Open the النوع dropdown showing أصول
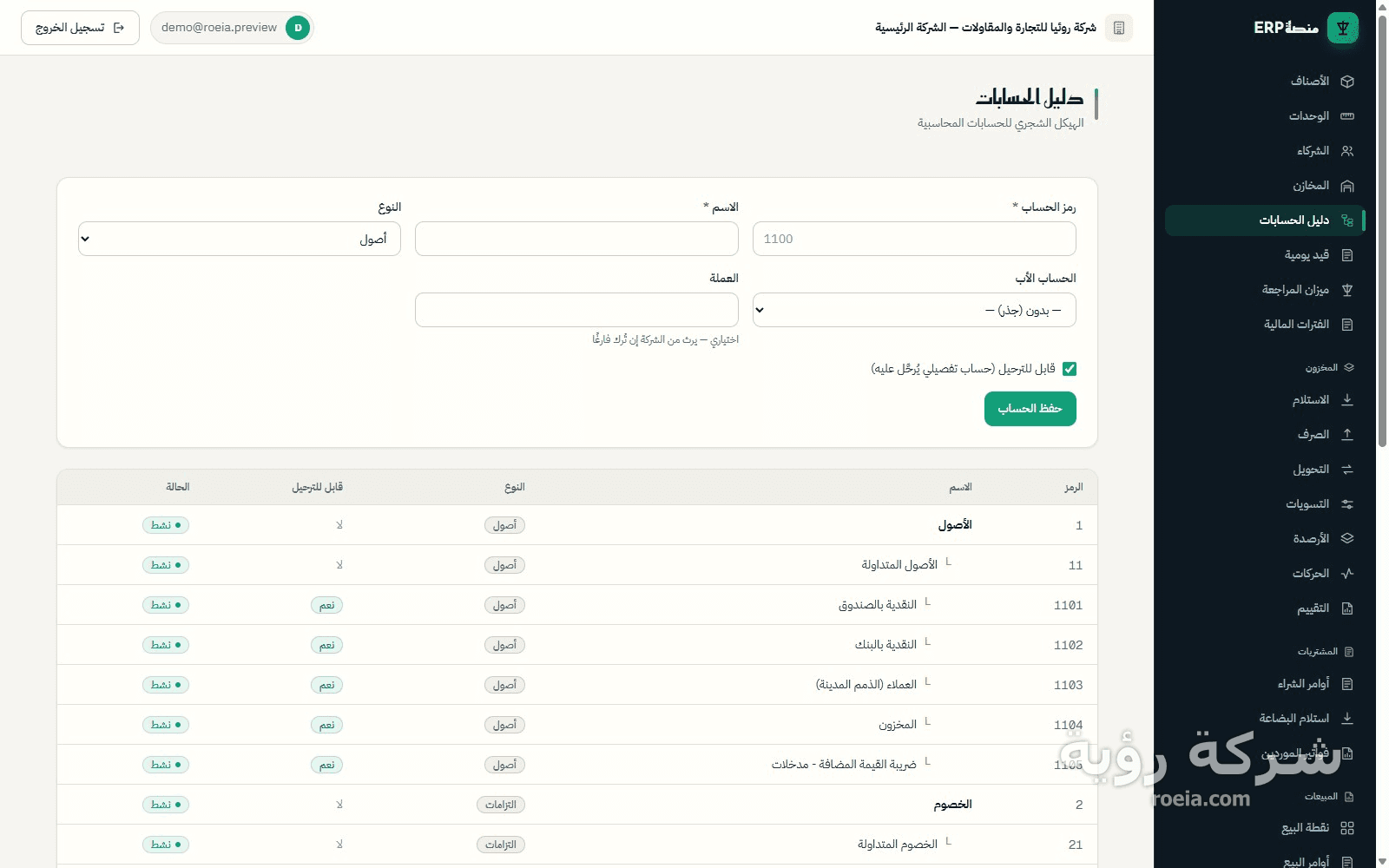 click(240, 239)
